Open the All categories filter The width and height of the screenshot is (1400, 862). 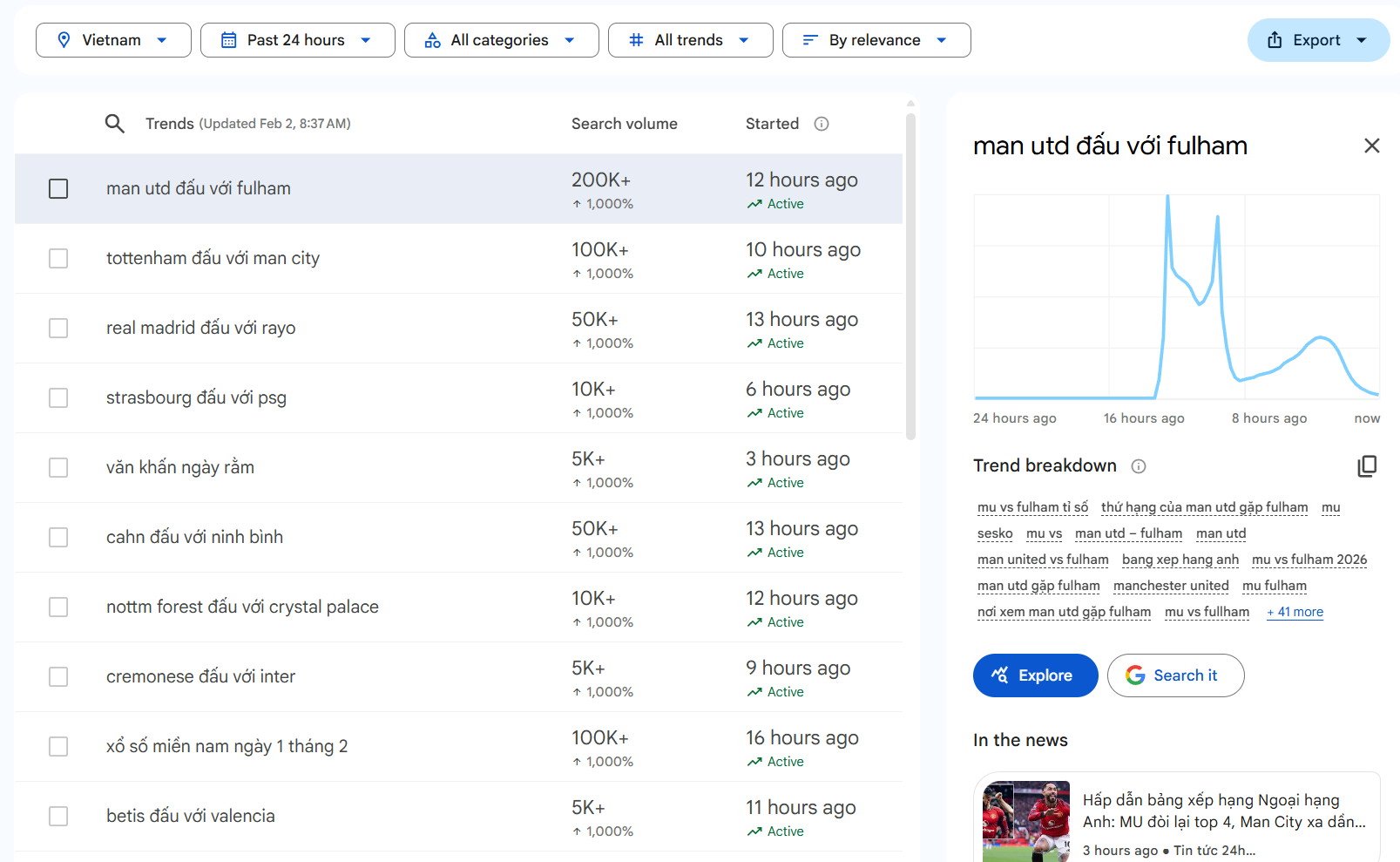point(501,40)
